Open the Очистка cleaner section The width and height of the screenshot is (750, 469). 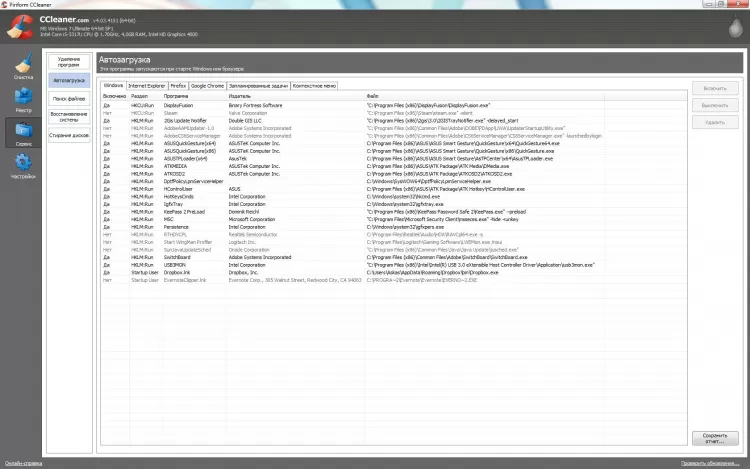pos(23,66)
